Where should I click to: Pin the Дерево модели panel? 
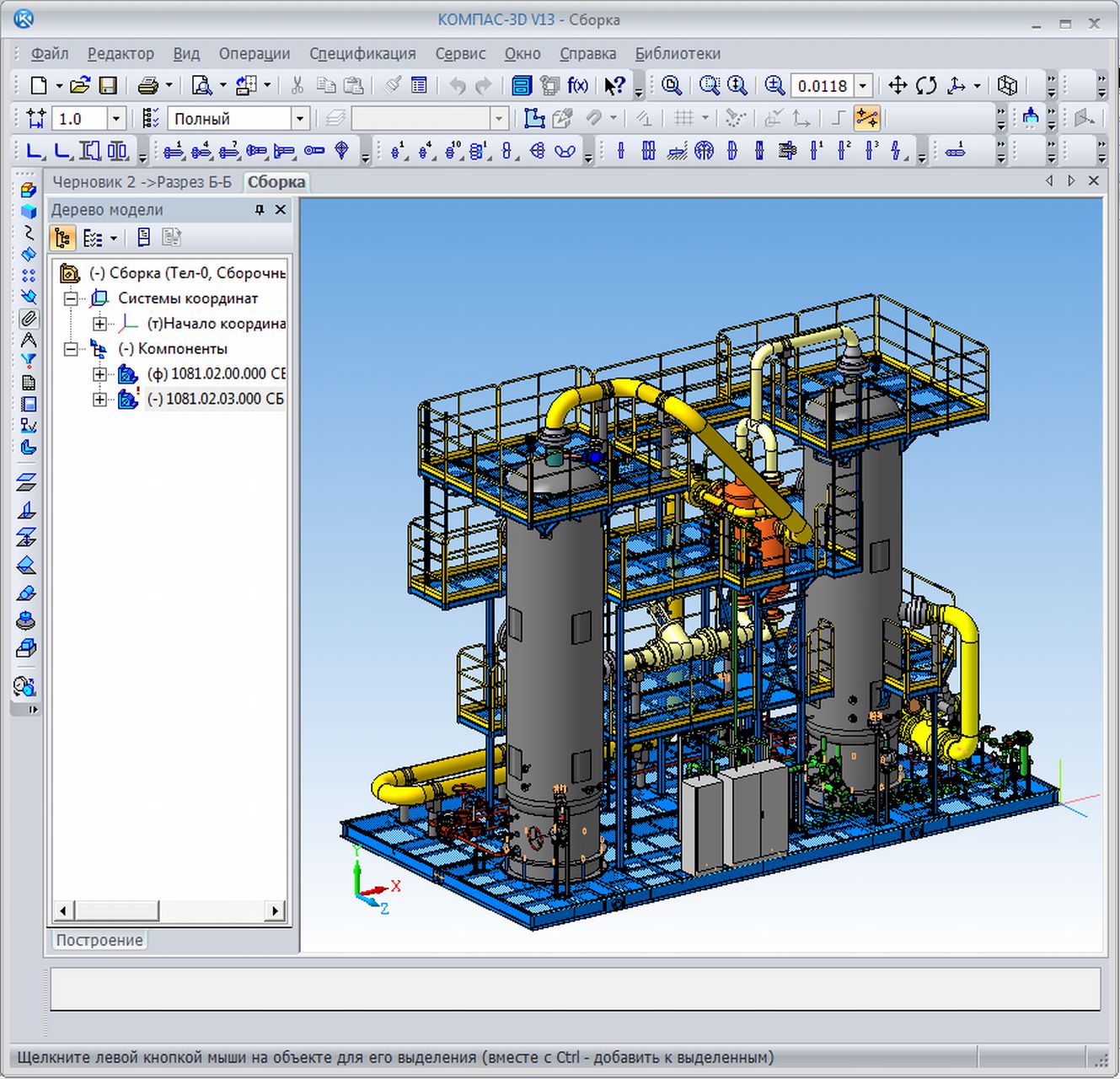[x=260, y=210]
